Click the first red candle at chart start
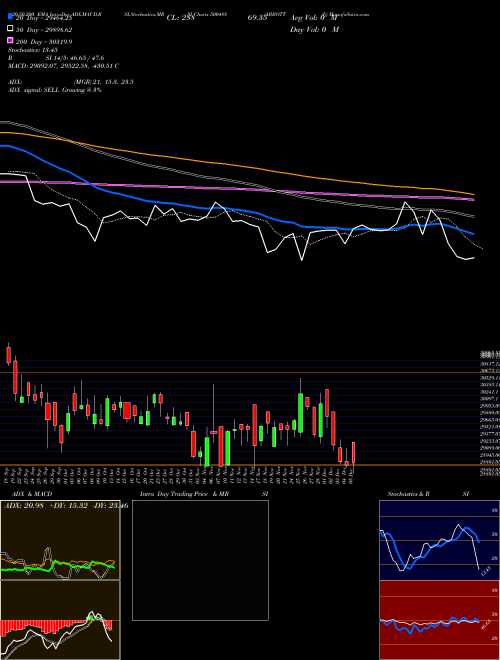Screen dimensions: 500x660 [x=8, y=355]
